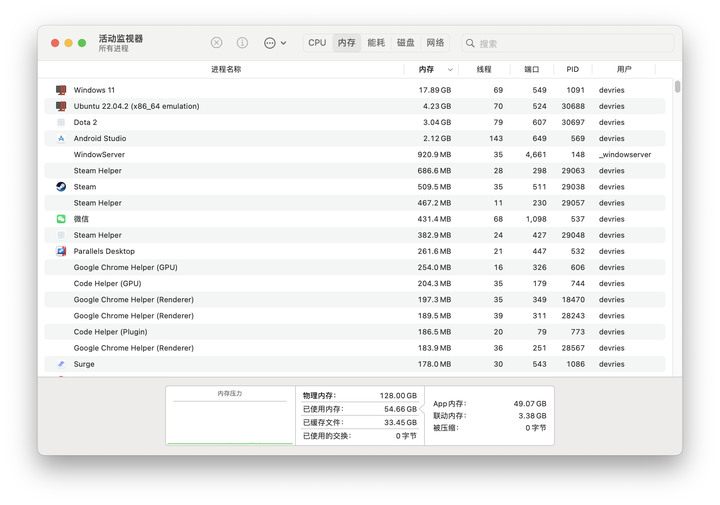720x505 pixels.
Task: Open the 网络 tab
Action: 435,43
